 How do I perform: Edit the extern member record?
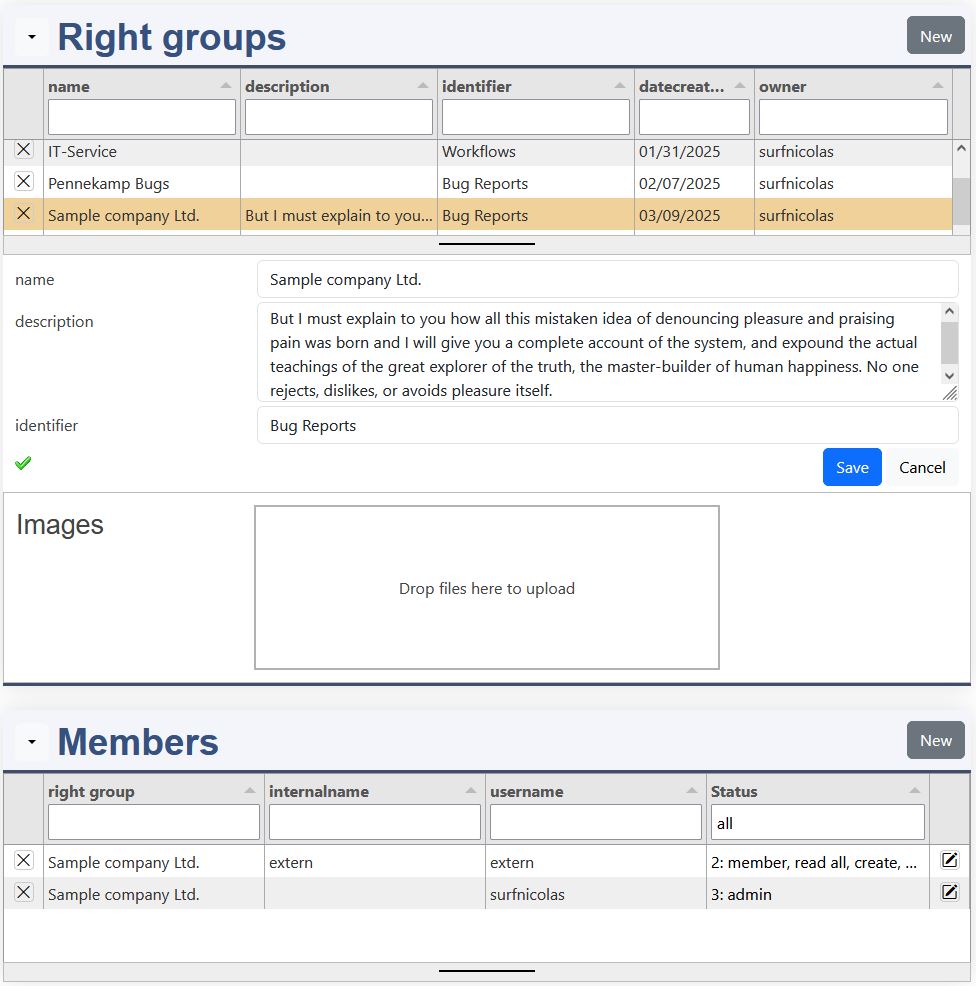950,862
